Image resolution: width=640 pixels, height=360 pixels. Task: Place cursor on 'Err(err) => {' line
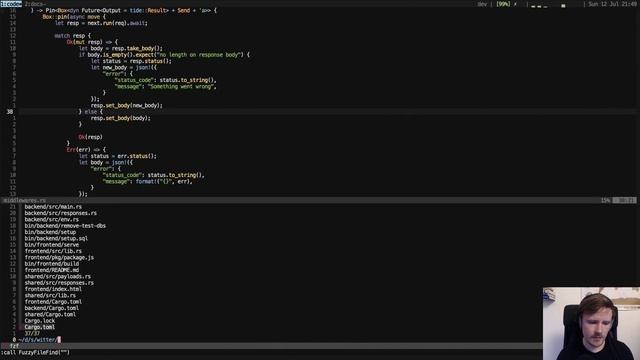click(x=86, y=150)
